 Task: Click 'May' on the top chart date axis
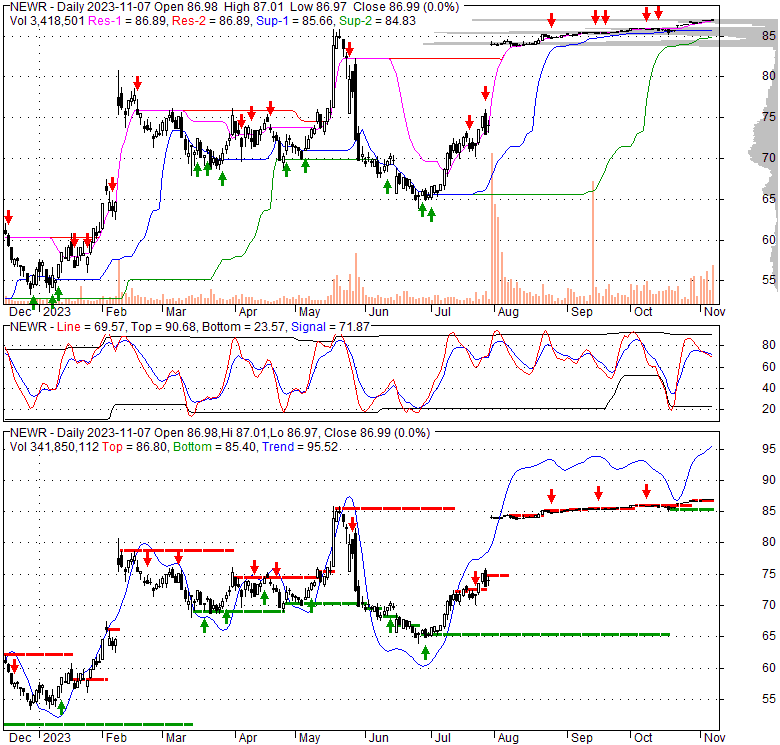(309, 312)
